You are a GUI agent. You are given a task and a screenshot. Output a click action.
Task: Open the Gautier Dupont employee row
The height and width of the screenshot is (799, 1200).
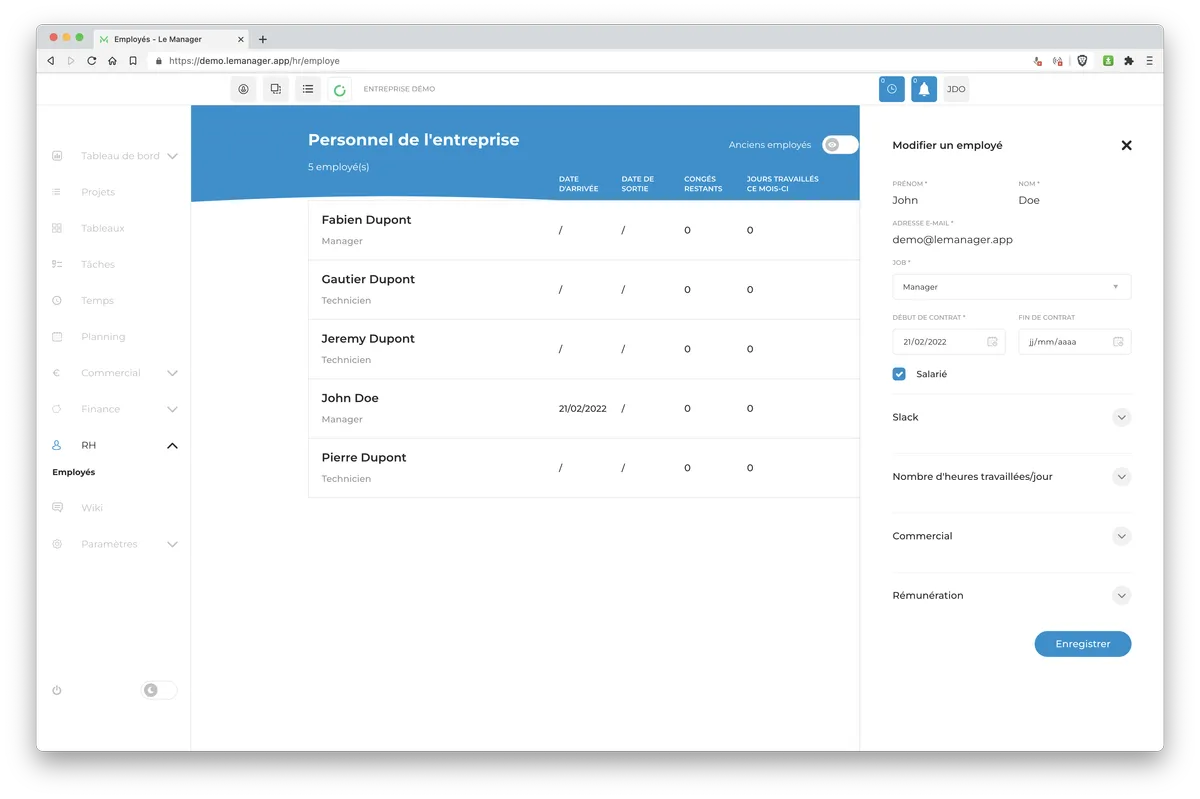[584, 290]
